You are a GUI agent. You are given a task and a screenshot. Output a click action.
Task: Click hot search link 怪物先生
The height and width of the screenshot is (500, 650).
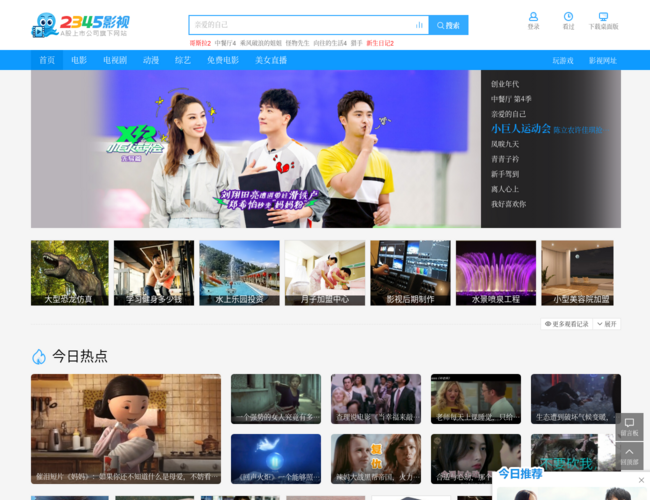pos(297,43)
